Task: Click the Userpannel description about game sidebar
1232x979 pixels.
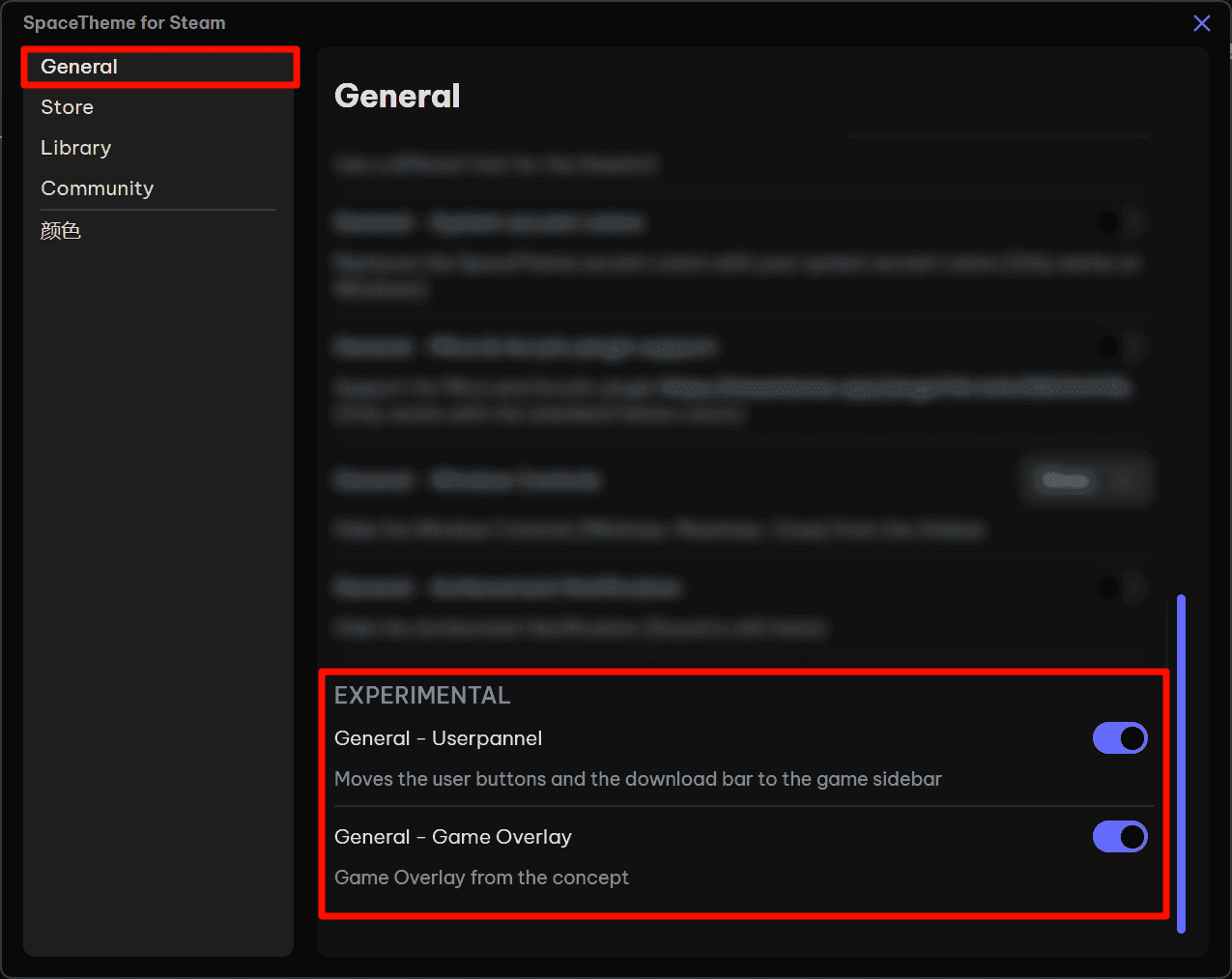Action: (638, 779)
